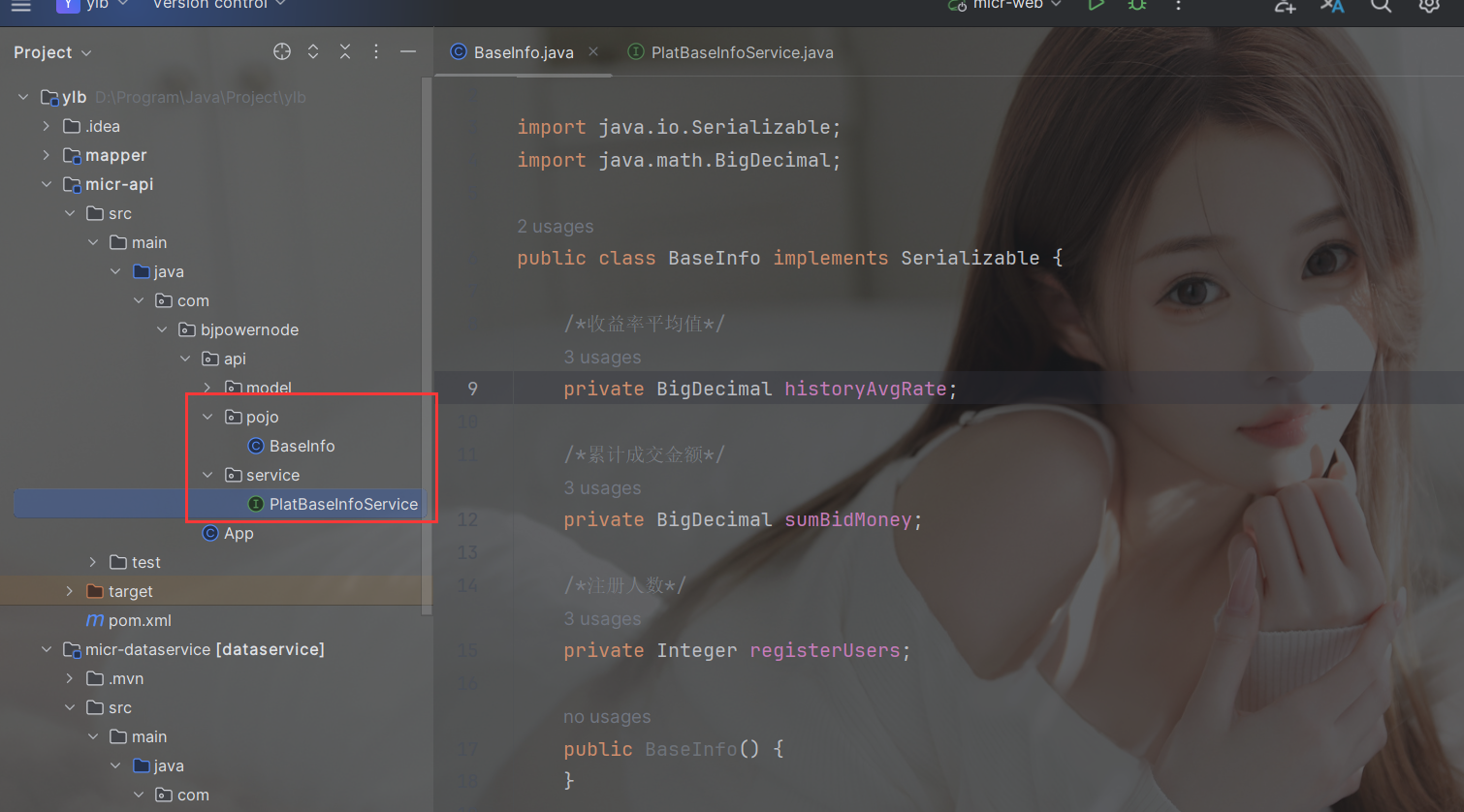Screen dimensions: 1464x812
Task: Click the sumBidMoney field name
Action: [848, 519]
